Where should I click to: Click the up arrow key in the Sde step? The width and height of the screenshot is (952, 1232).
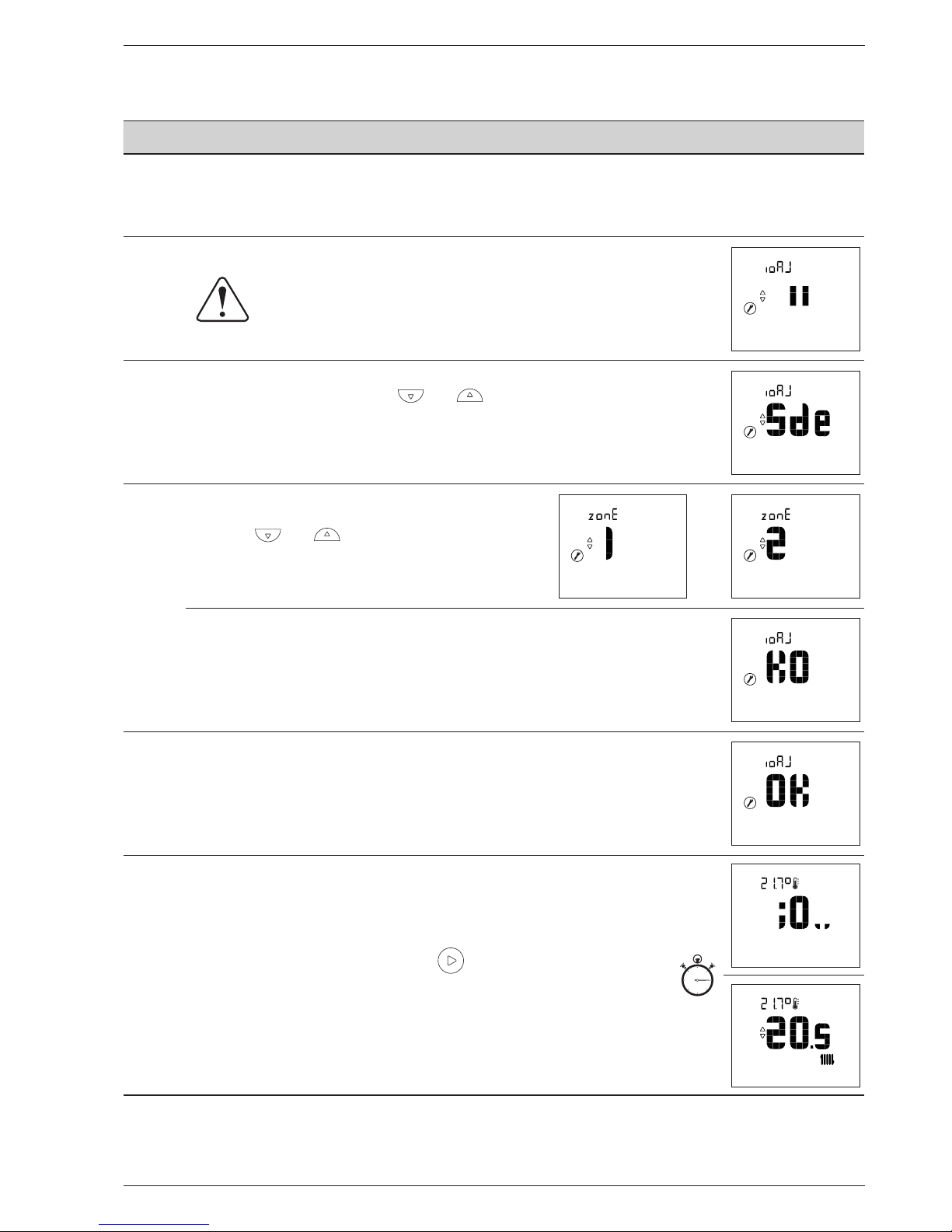[470, 396]
